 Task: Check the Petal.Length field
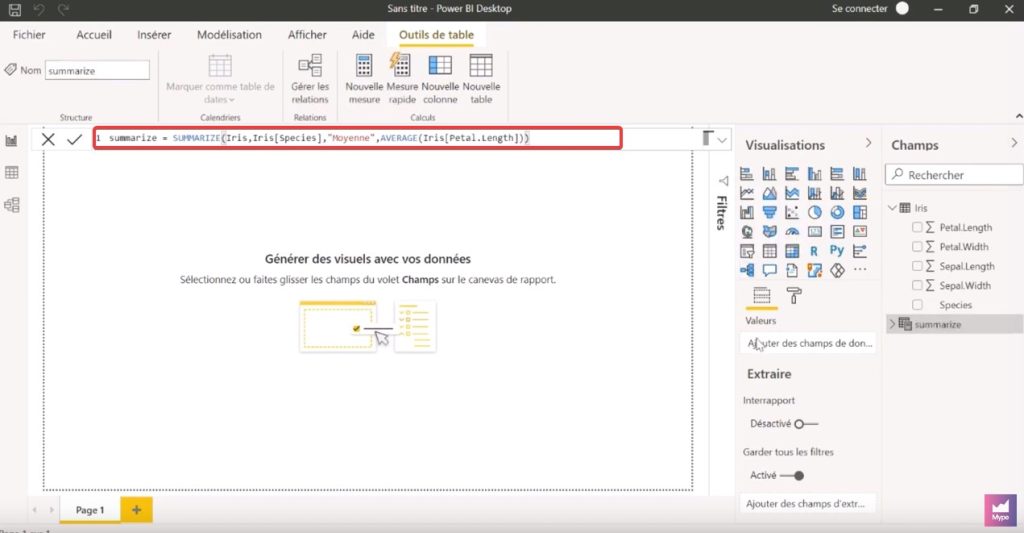click(x=917, y=227)
